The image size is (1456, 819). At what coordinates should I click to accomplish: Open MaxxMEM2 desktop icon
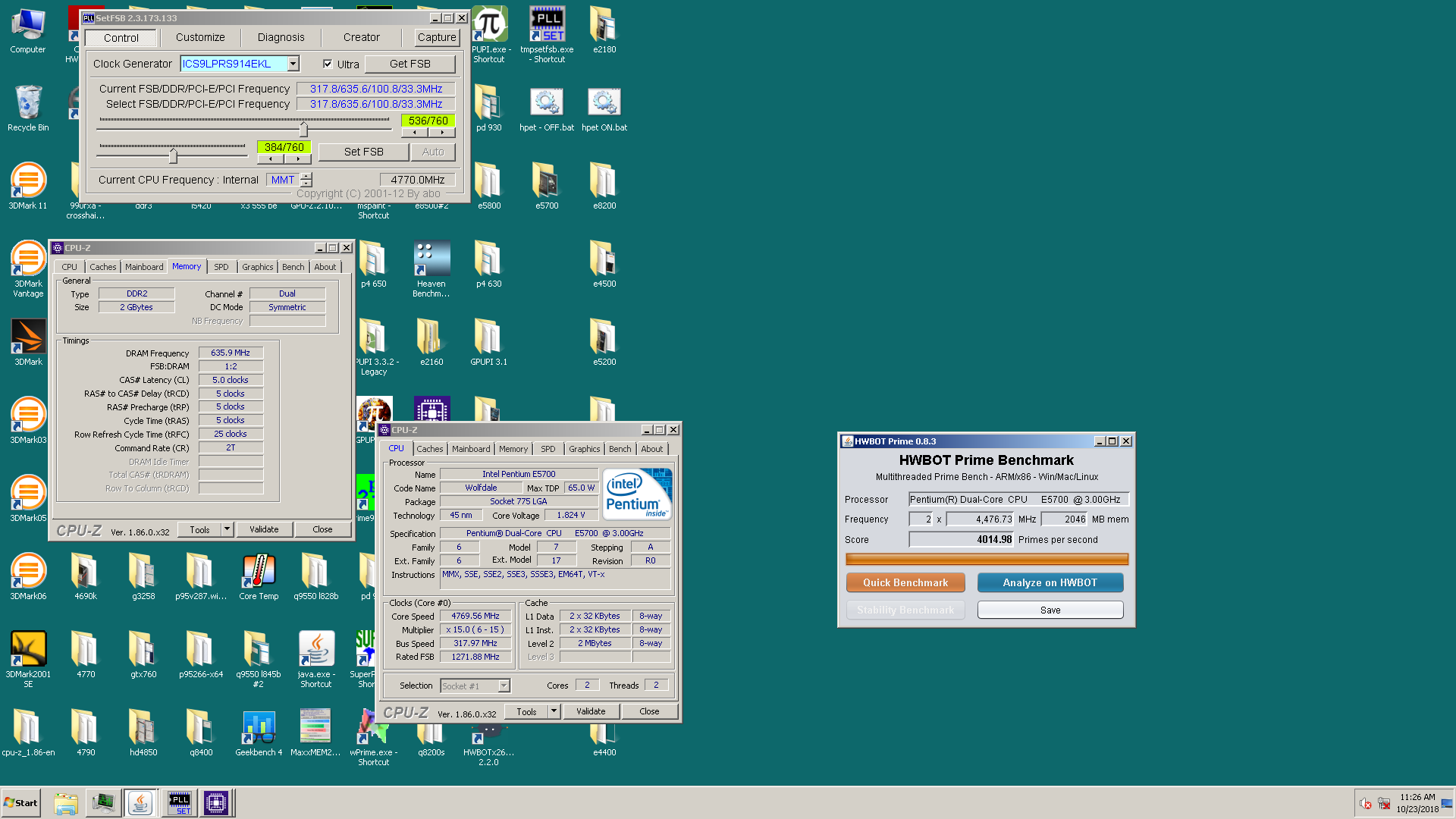(315, 733)
